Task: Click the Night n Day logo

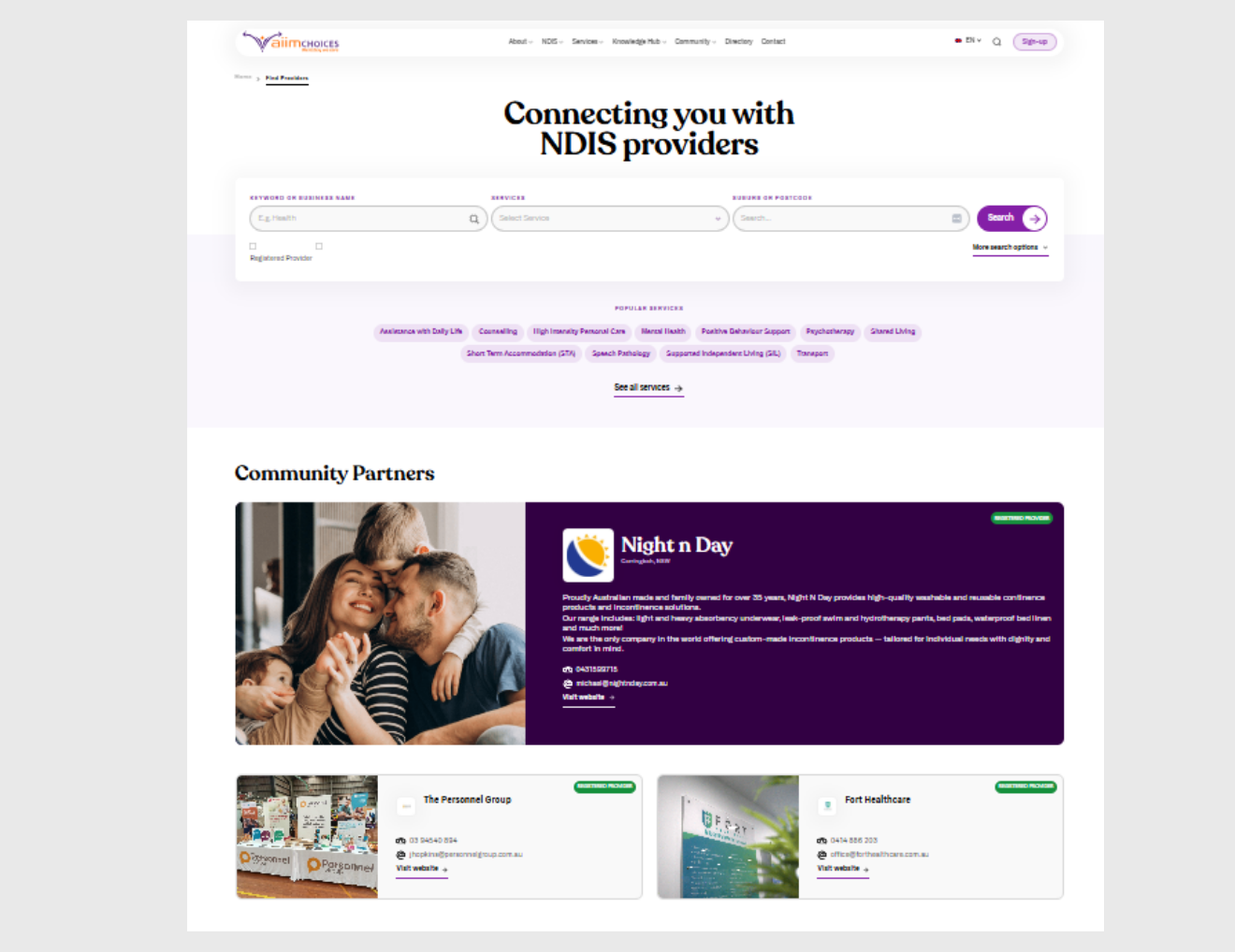Action: click(588, 555)
